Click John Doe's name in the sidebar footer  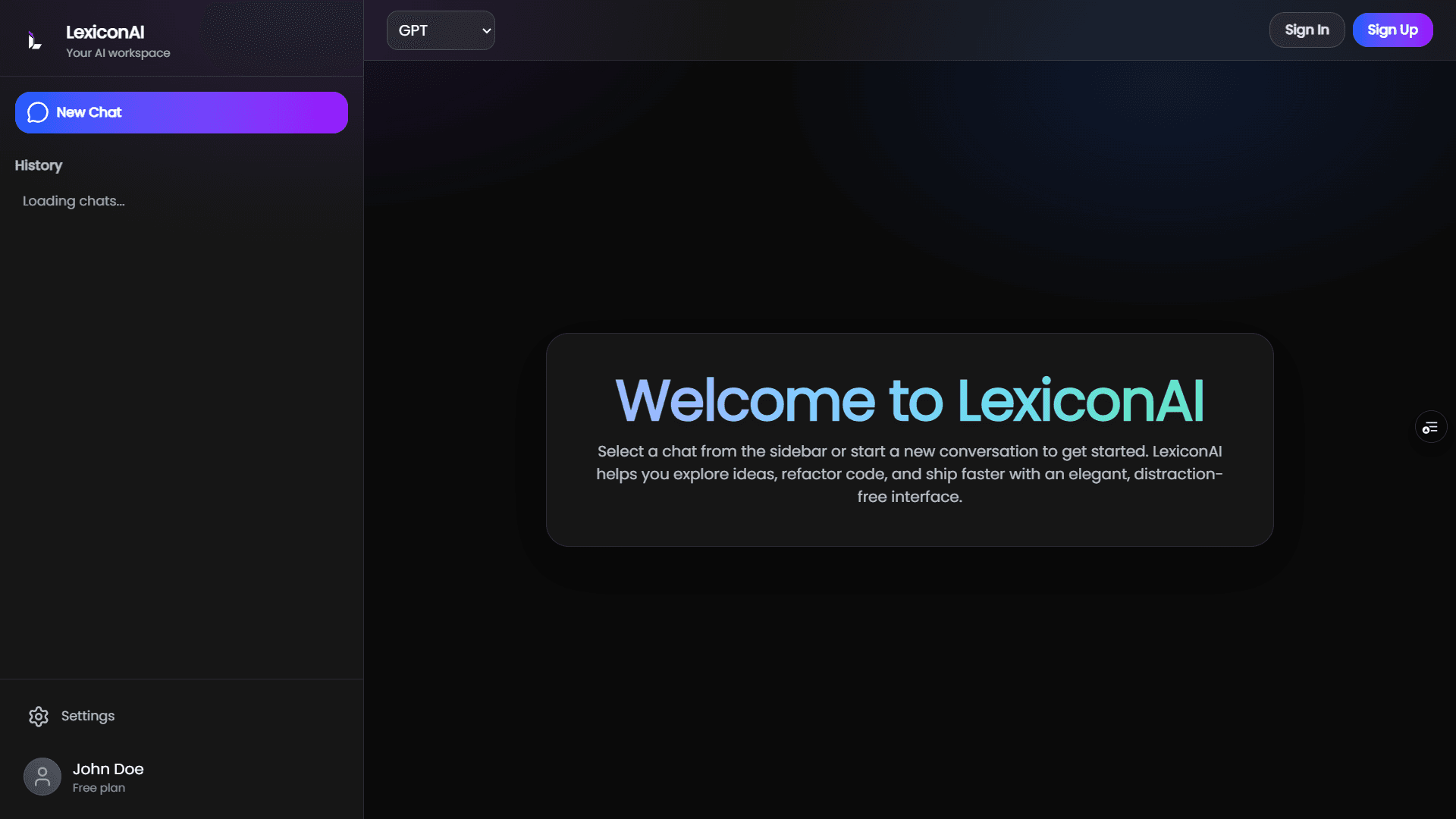point(108,769)
